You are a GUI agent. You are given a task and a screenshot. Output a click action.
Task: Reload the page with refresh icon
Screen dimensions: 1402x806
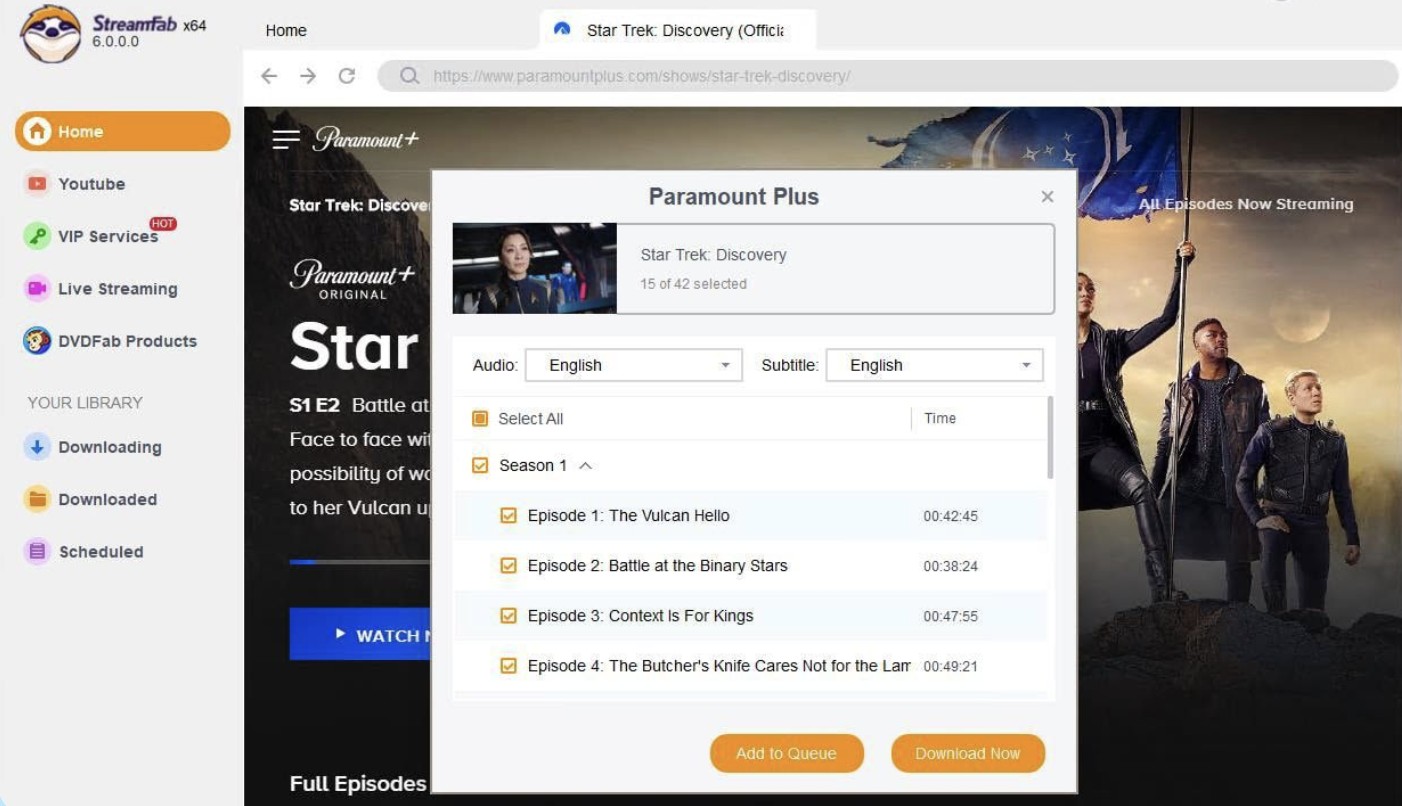pos(347,76)
